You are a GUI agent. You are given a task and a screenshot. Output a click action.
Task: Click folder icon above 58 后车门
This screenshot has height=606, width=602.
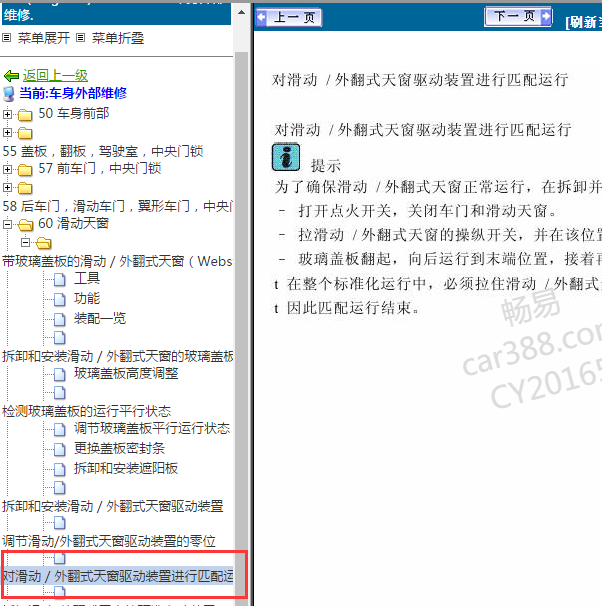coord(25,188)
